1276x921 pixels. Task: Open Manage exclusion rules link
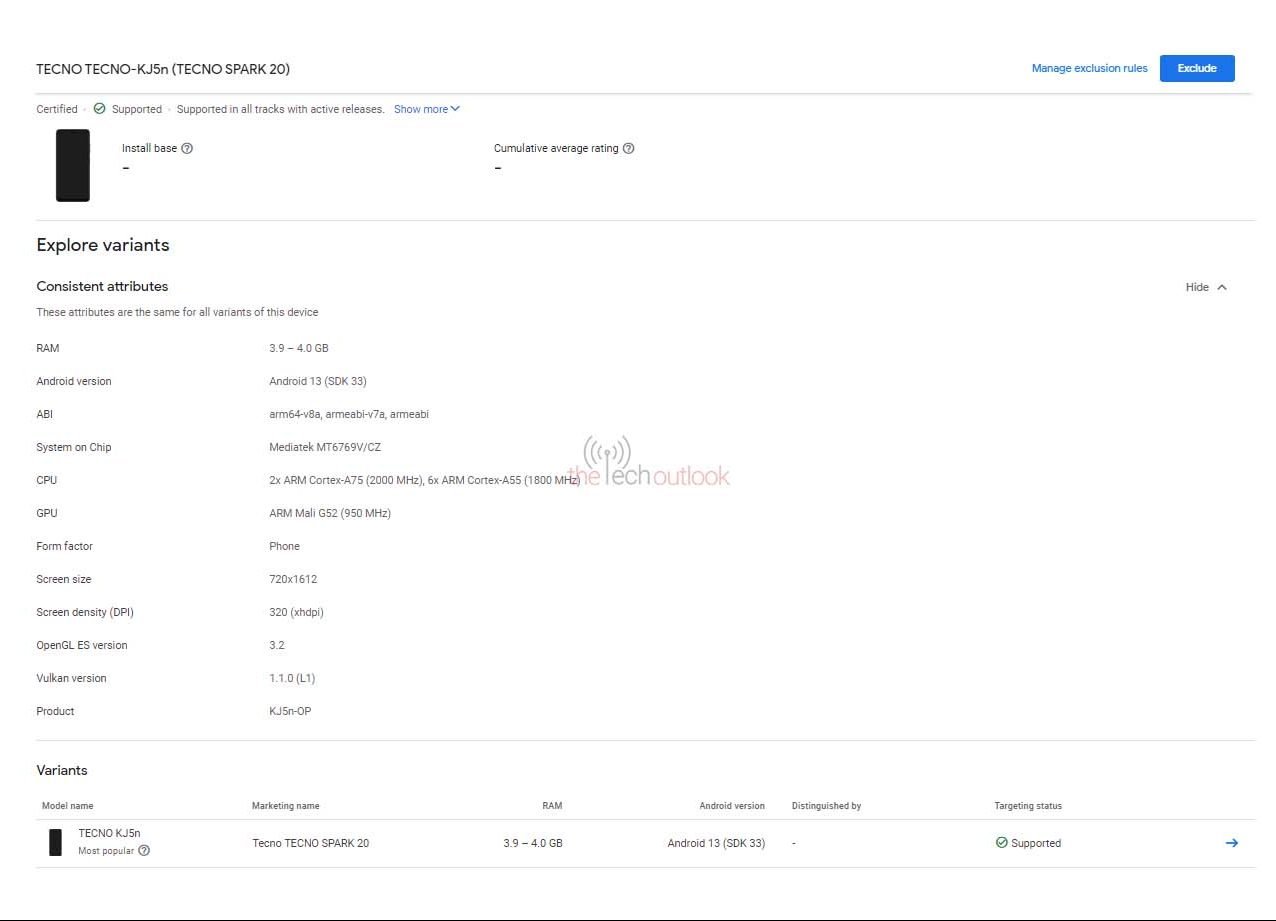tap(1089, 68)
